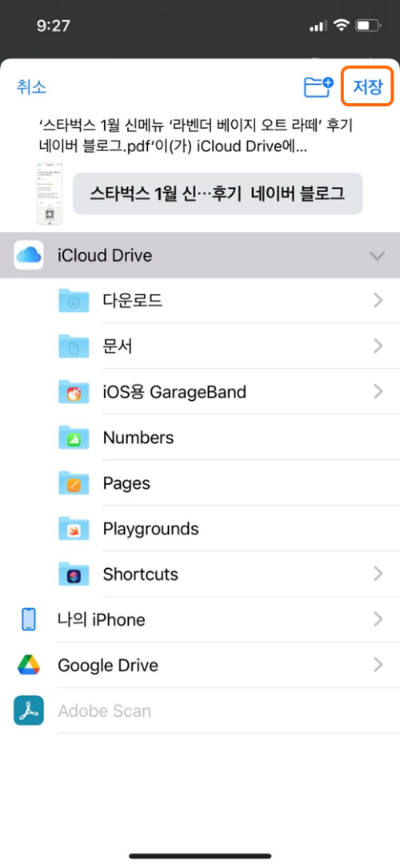Click the iOS용 GarageBand folder icon
Viewport: 400px width, 866px height.
(x=73, y=392)
